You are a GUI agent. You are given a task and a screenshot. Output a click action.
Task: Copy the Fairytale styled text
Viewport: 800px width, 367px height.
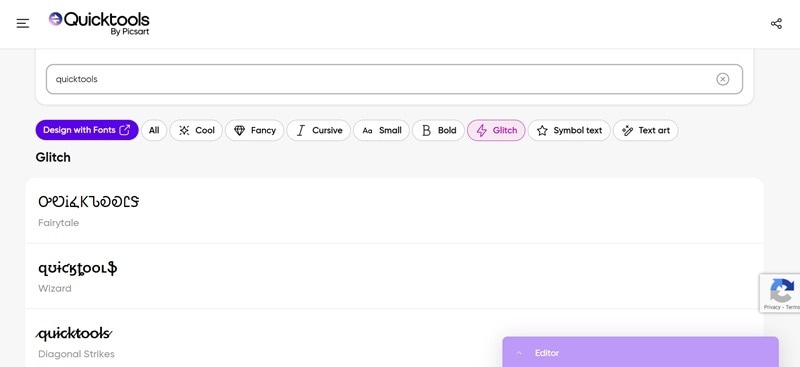(88, 202)
